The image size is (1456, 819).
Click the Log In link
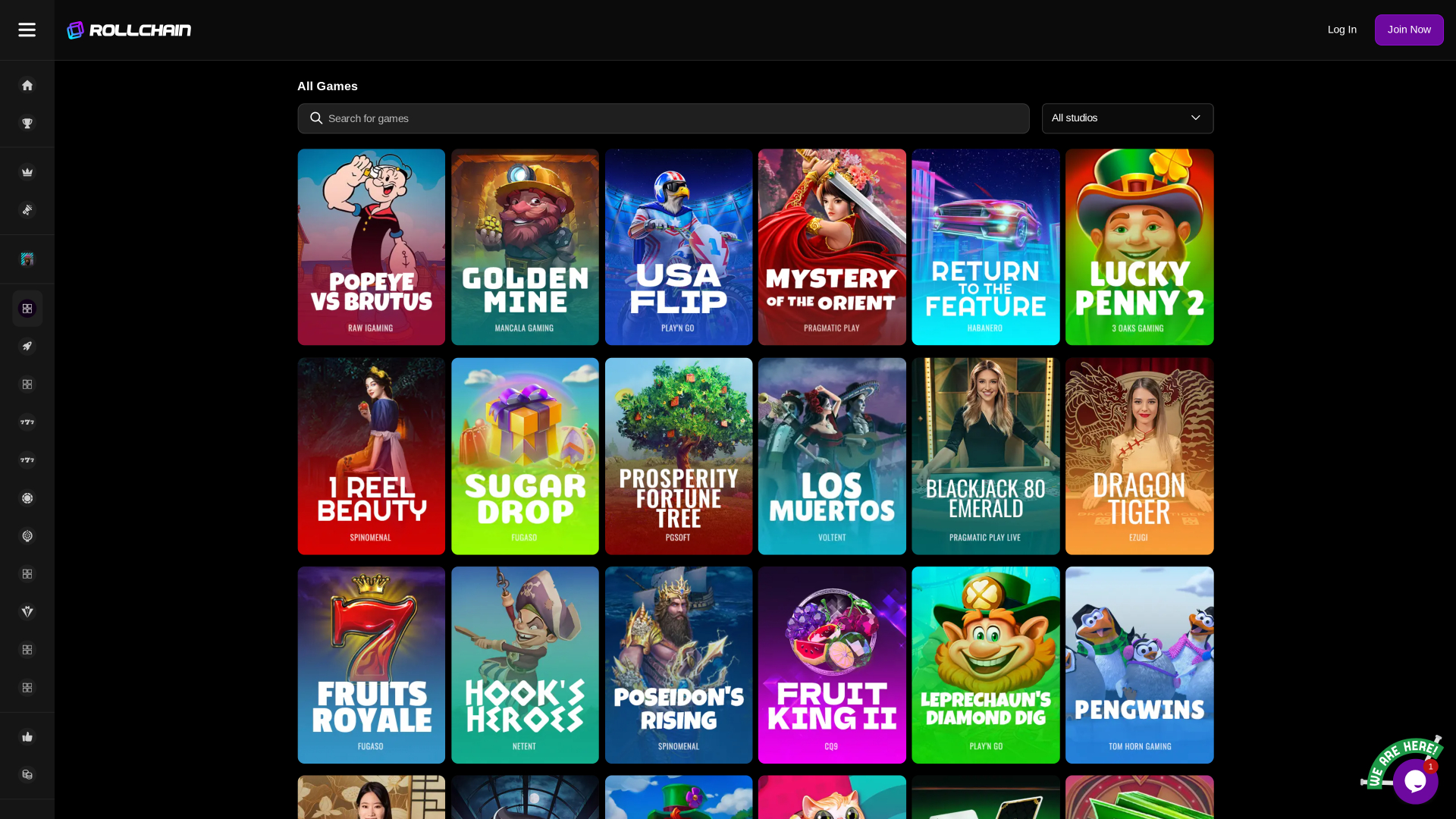(x=1341, y=30)
